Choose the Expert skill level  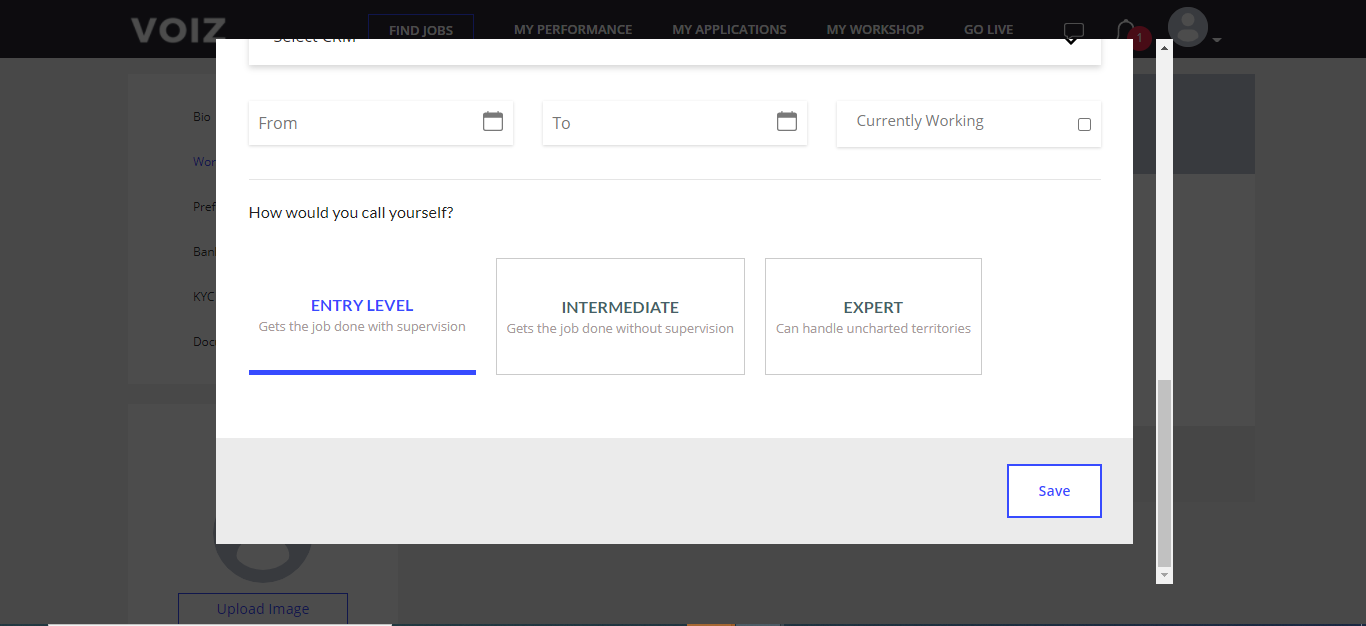tap(873, 316)
